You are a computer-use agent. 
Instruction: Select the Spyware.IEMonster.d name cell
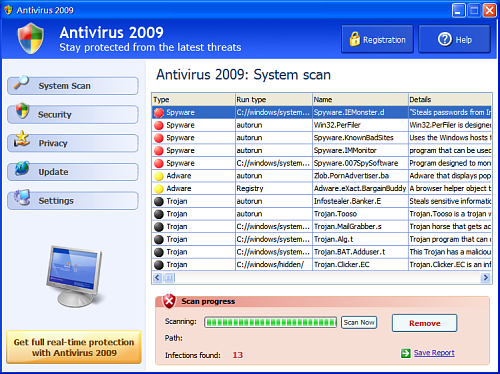360,112
